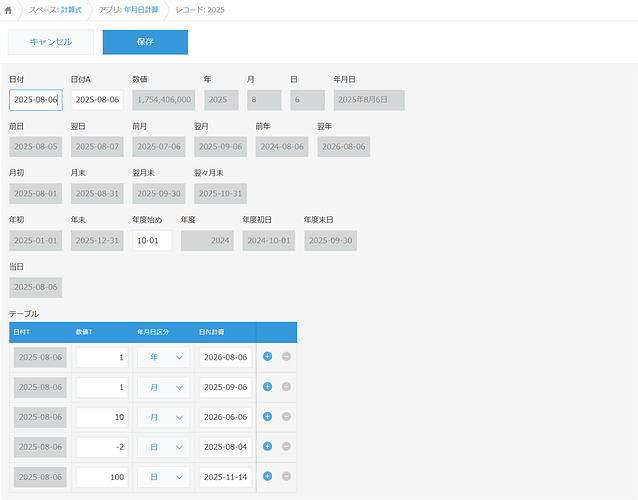Click the 日付 input field
638x500 pixels.
point(35,100)
